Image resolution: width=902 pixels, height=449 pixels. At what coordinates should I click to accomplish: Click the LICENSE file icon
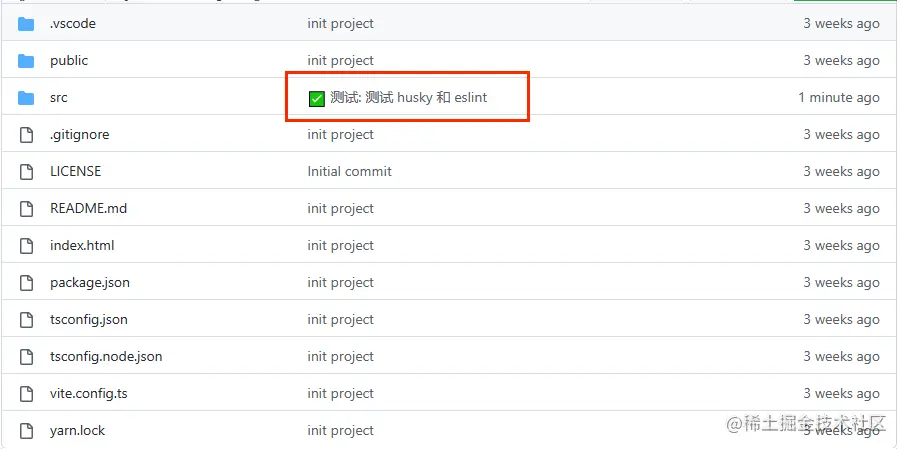(x=26, y=171)
